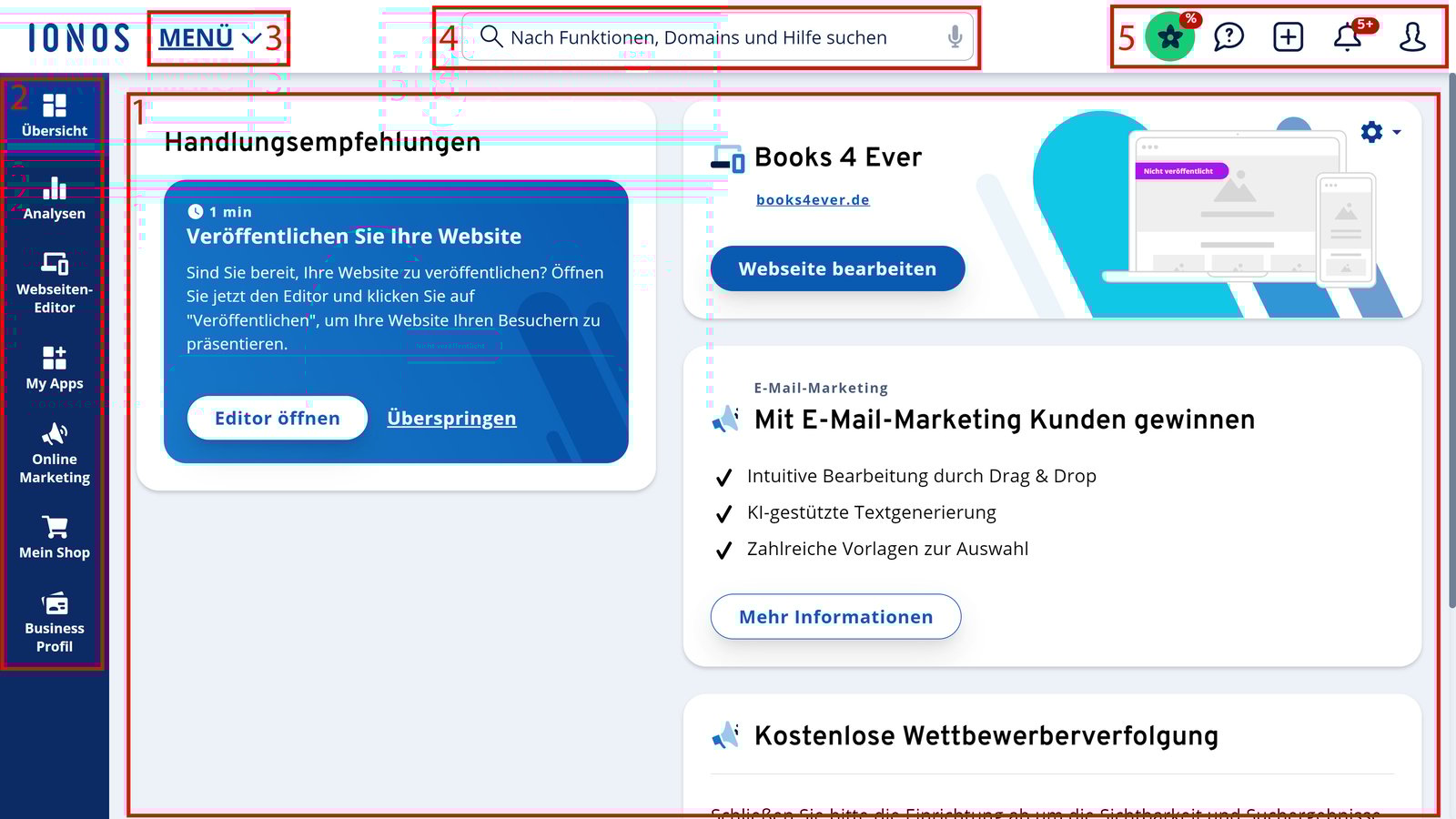Click the microphone icon for voice search

point(954,37)
